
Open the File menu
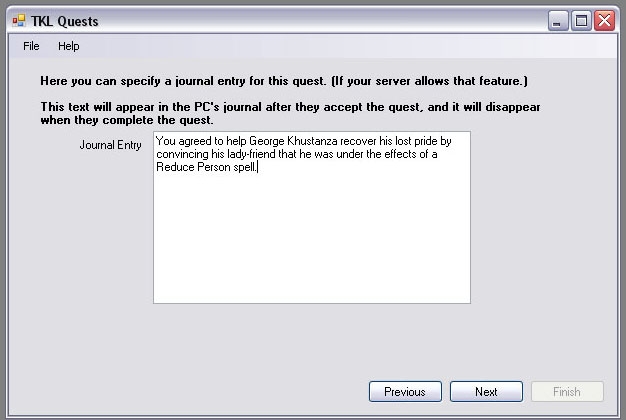click(31, 46)
